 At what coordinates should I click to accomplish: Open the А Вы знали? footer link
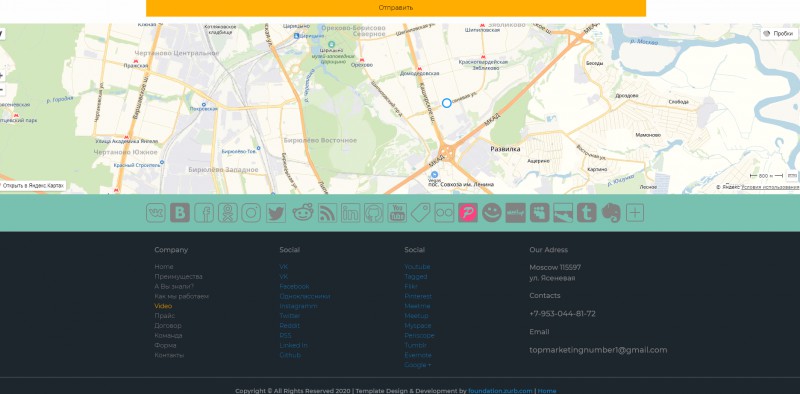(174, 286)
